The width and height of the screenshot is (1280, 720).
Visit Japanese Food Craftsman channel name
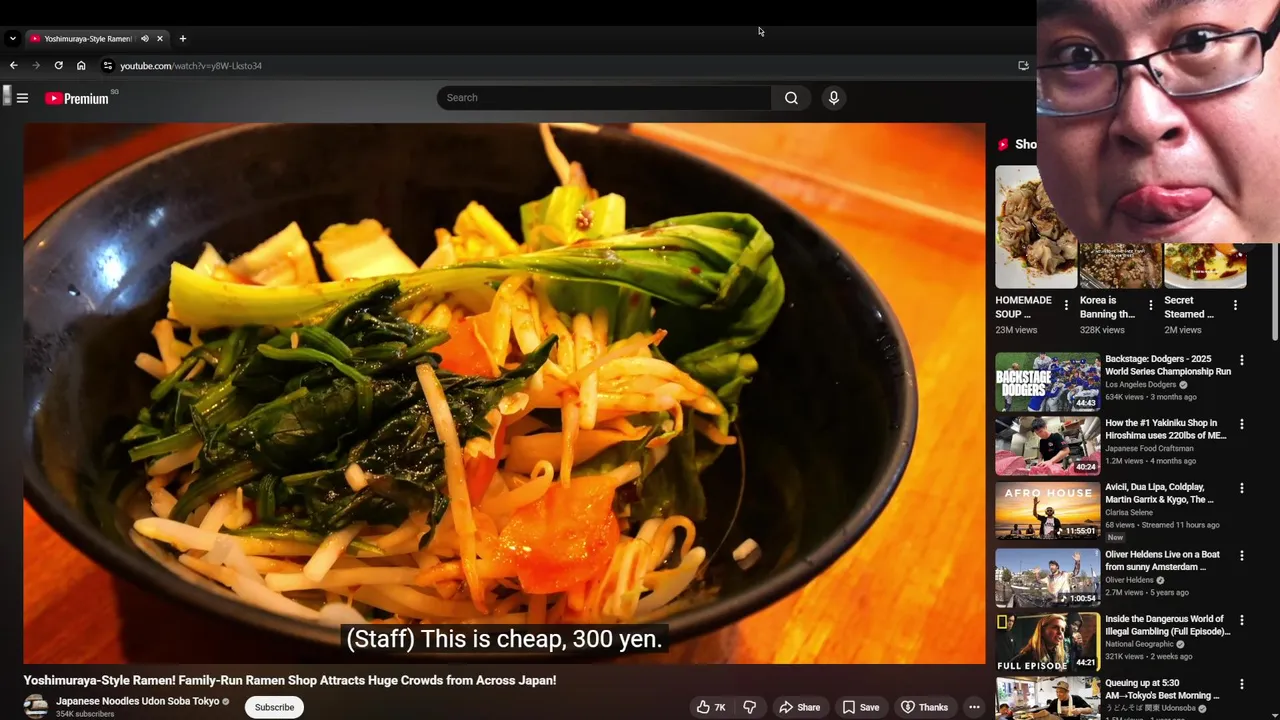[x=1149, y=449]
